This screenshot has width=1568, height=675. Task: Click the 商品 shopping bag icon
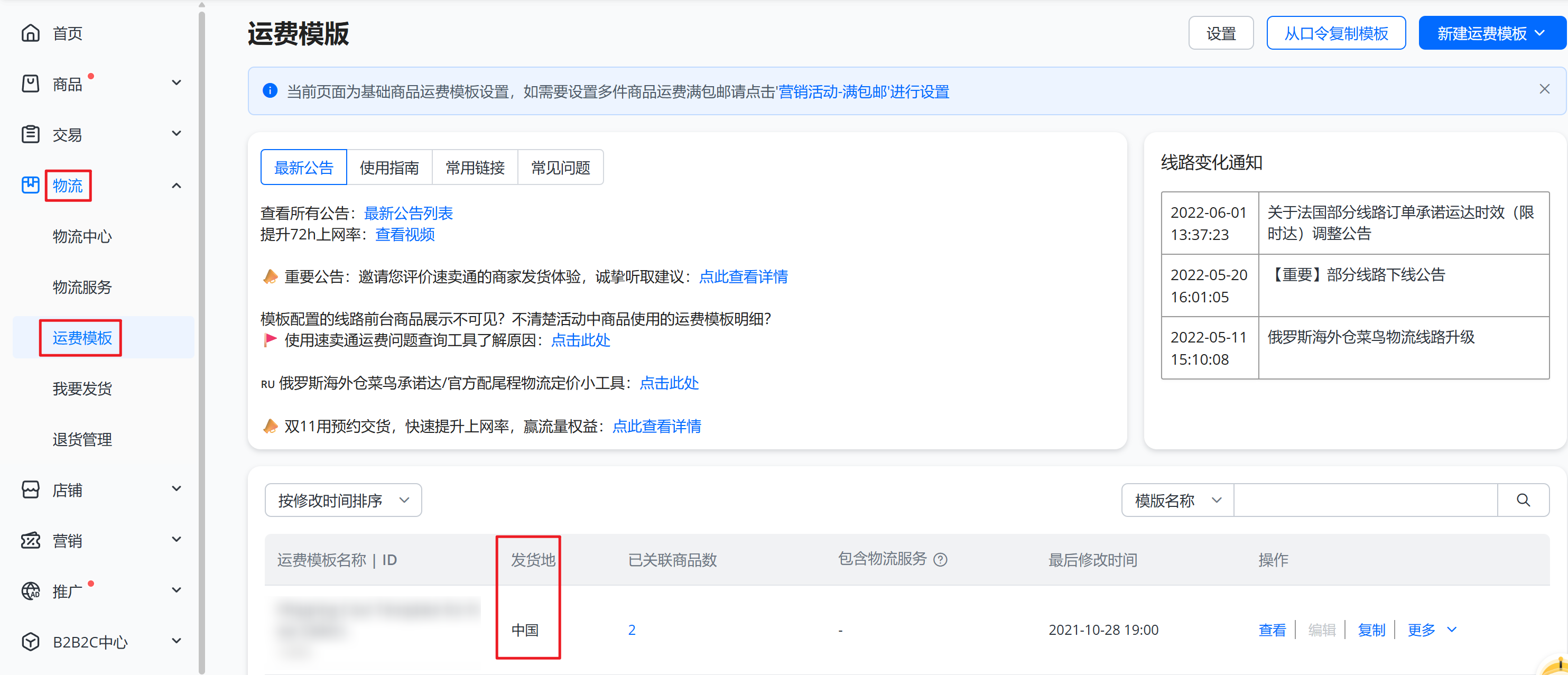point(30,84)
